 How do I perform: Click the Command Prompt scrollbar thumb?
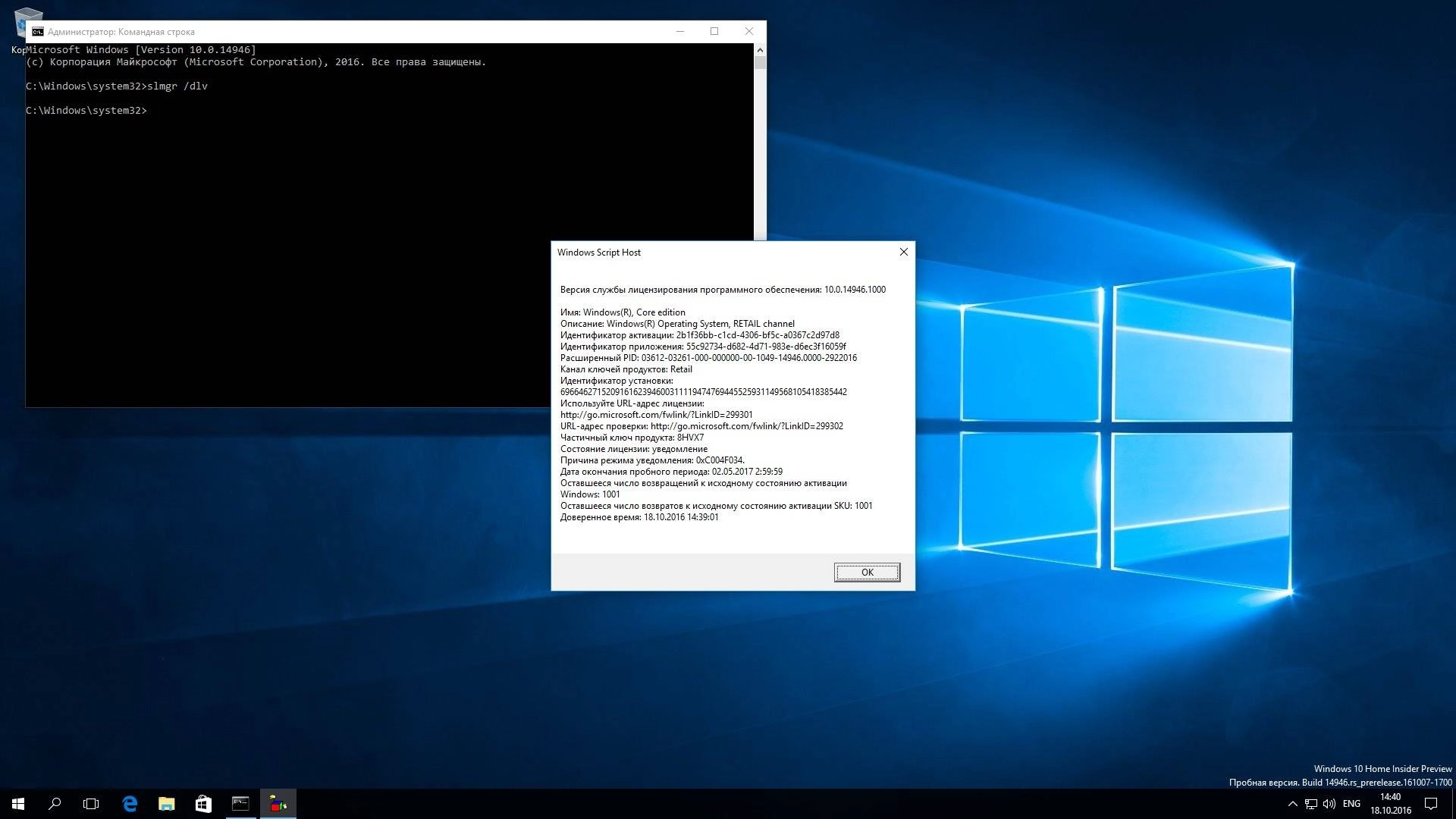(x=760, y=63)
